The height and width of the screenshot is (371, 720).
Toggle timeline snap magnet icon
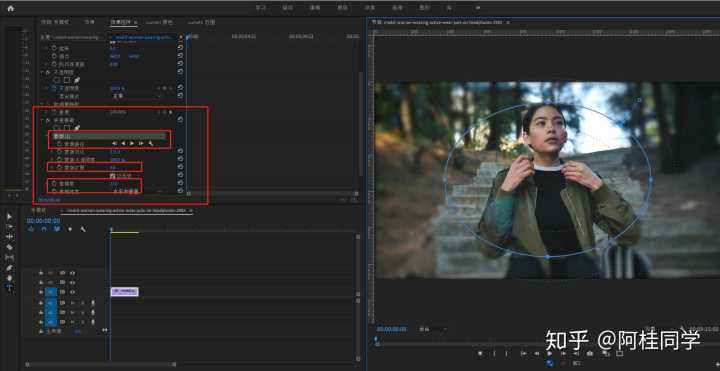coord(44,229)
